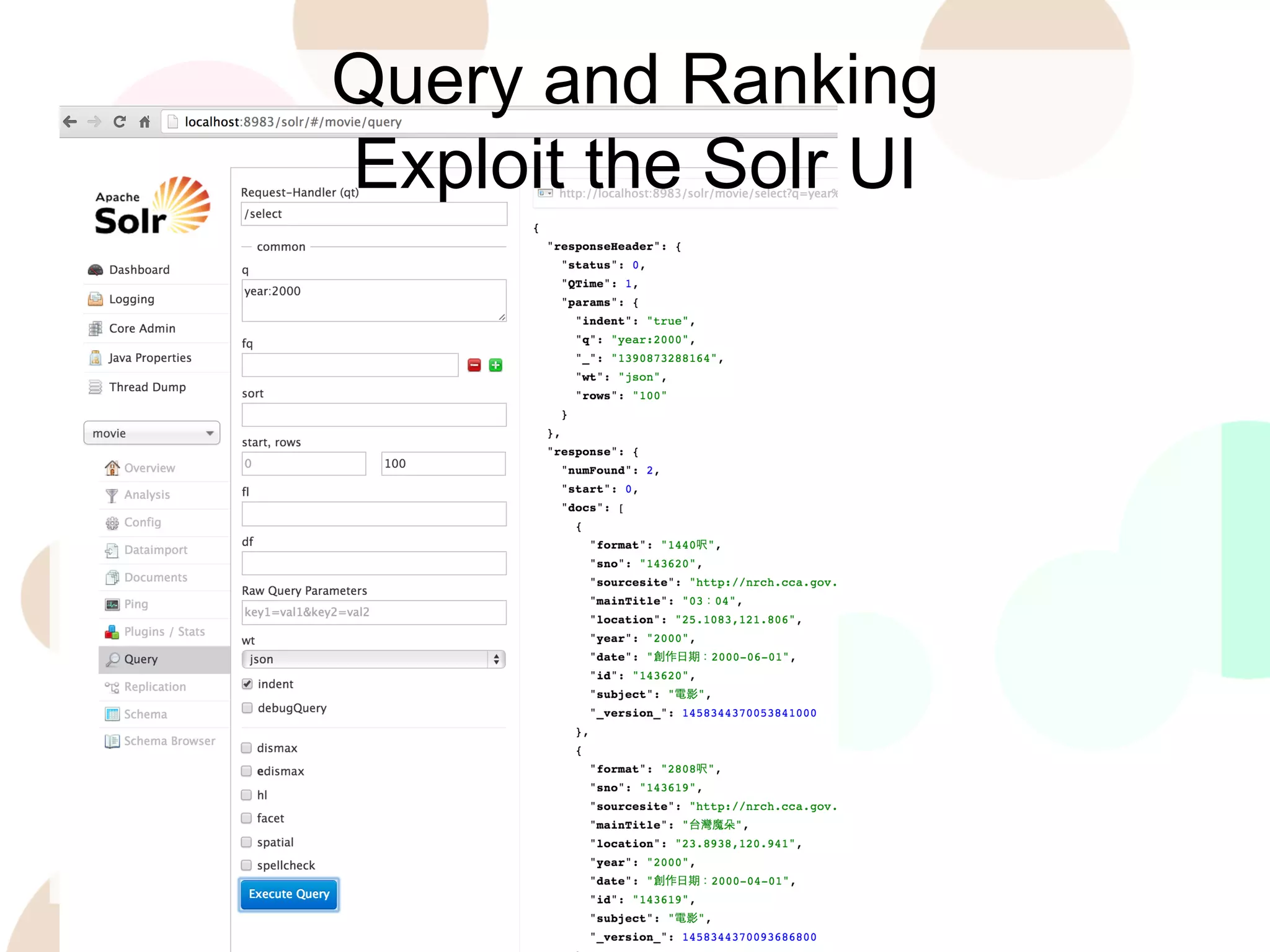Open the wt json format dropdown
This screenshot has height=952, width=1270.
tap(374, 659)
